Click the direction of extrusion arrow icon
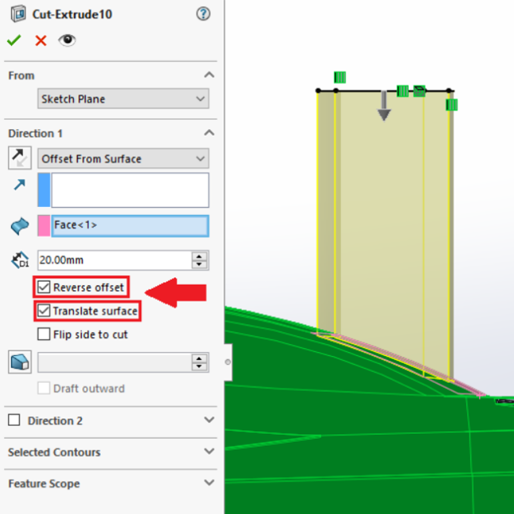 [20, 184]
